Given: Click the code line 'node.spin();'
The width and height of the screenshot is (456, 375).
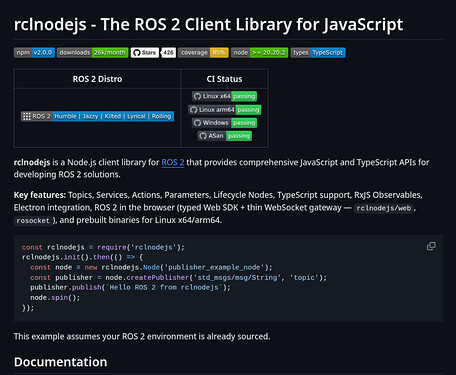Looking at the screenshot, I should pos(55,298).
